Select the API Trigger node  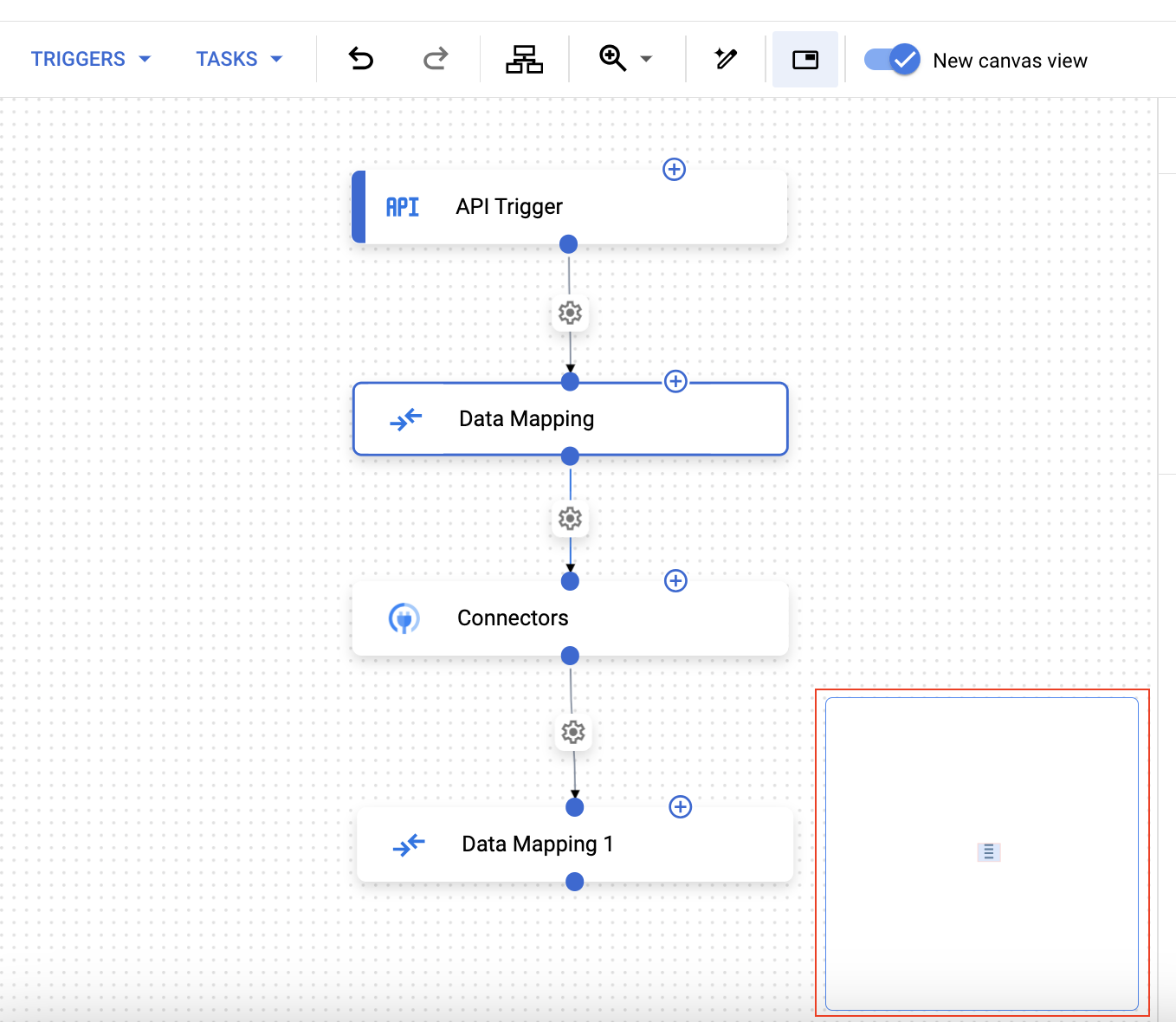570,207
